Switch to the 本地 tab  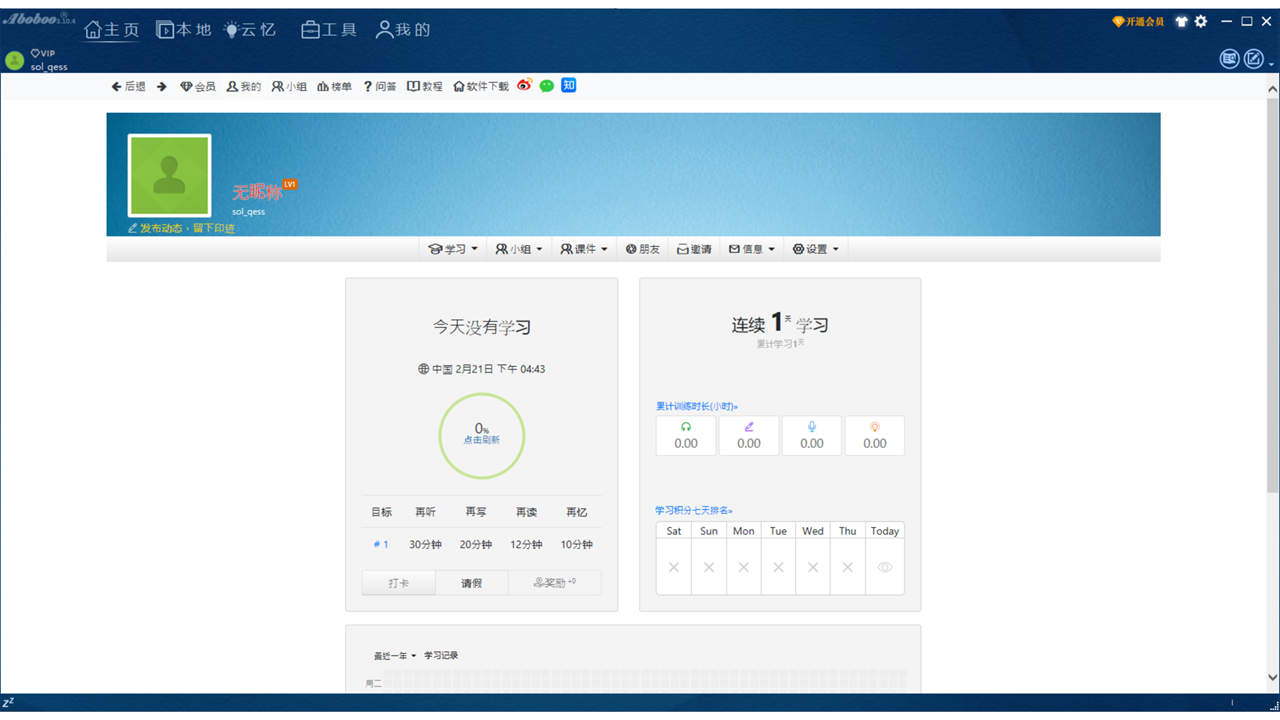click(184, 30)
